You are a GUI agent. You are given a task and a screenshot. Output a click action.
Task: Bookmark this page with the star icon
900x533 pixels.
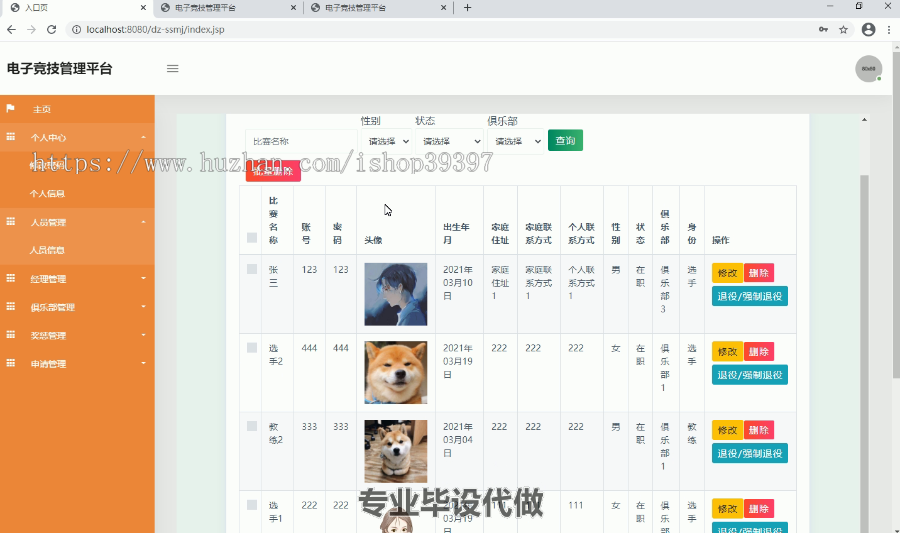coord(843,29)
